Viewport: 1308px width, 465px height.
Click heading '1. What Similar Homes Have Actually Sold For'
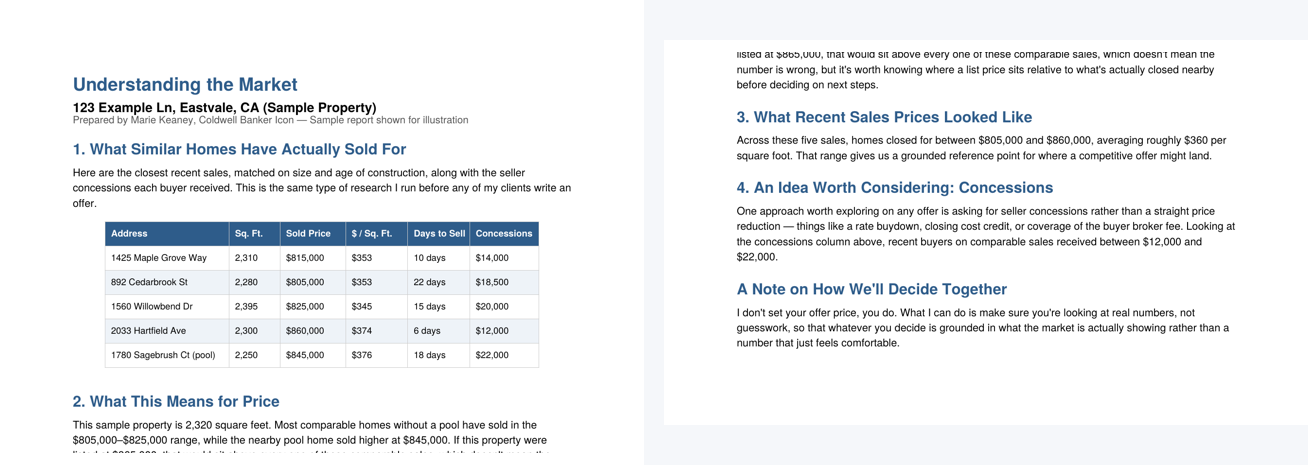(x=239, y=149)
